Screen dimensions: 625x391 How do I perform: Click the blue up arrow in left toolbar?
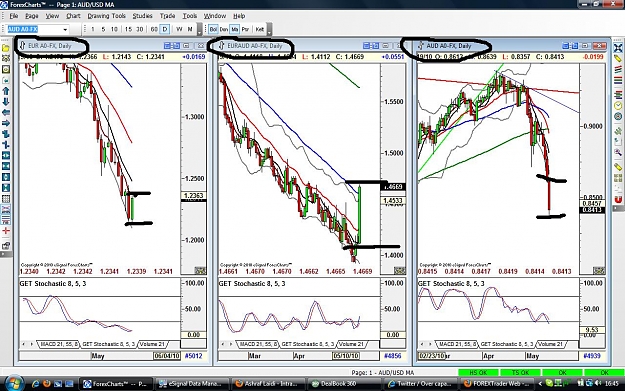tap(6, 91)
